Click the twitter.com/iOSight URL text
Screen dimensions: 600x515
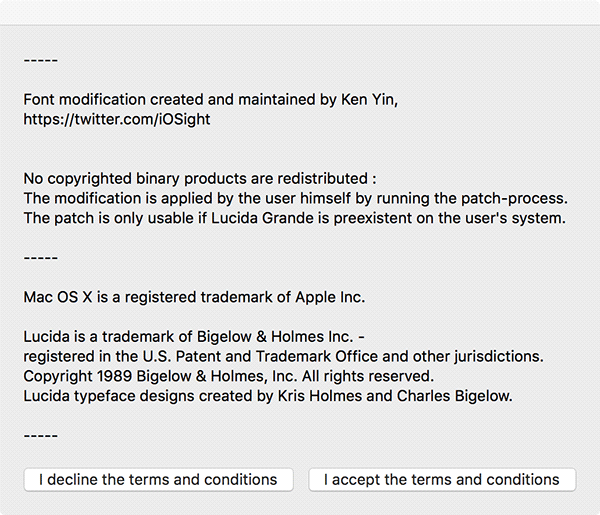click(x=117, y=119)
